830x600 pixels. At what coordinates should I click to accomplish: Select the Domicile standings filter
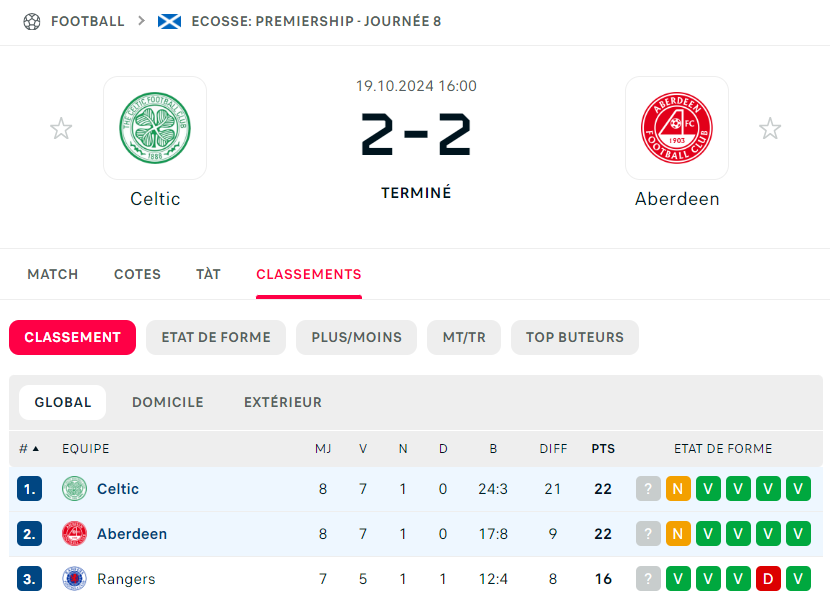click(168, 402)
